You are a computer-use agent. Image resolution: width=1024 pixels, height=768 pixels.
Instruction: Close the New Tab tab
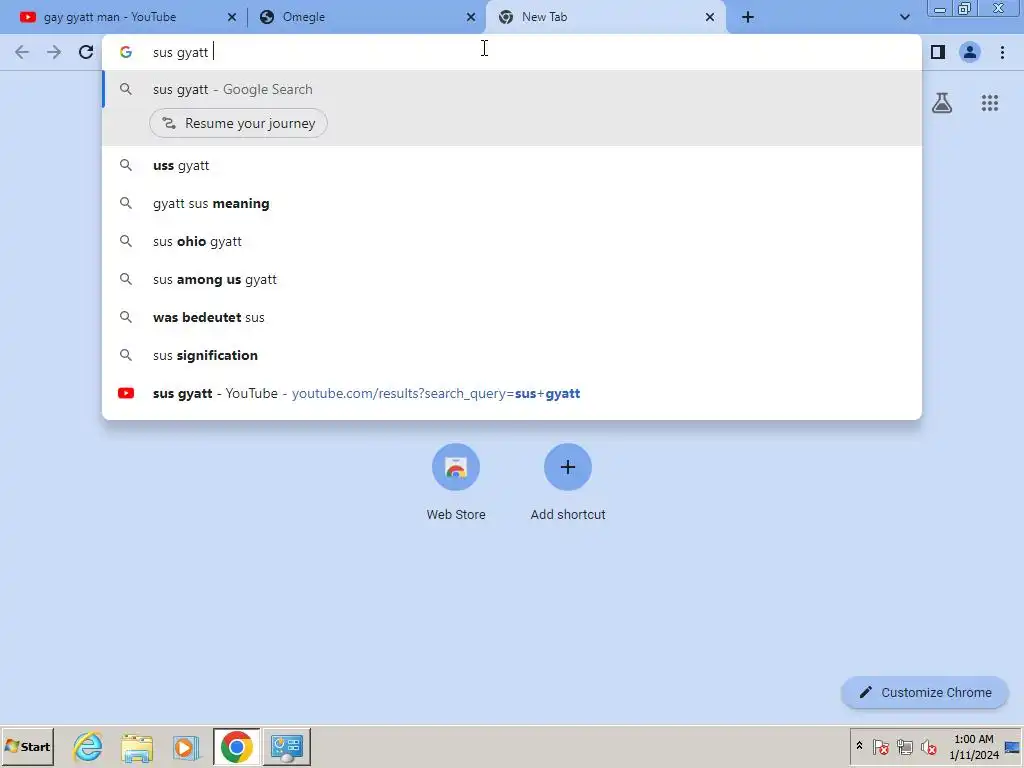710,18
